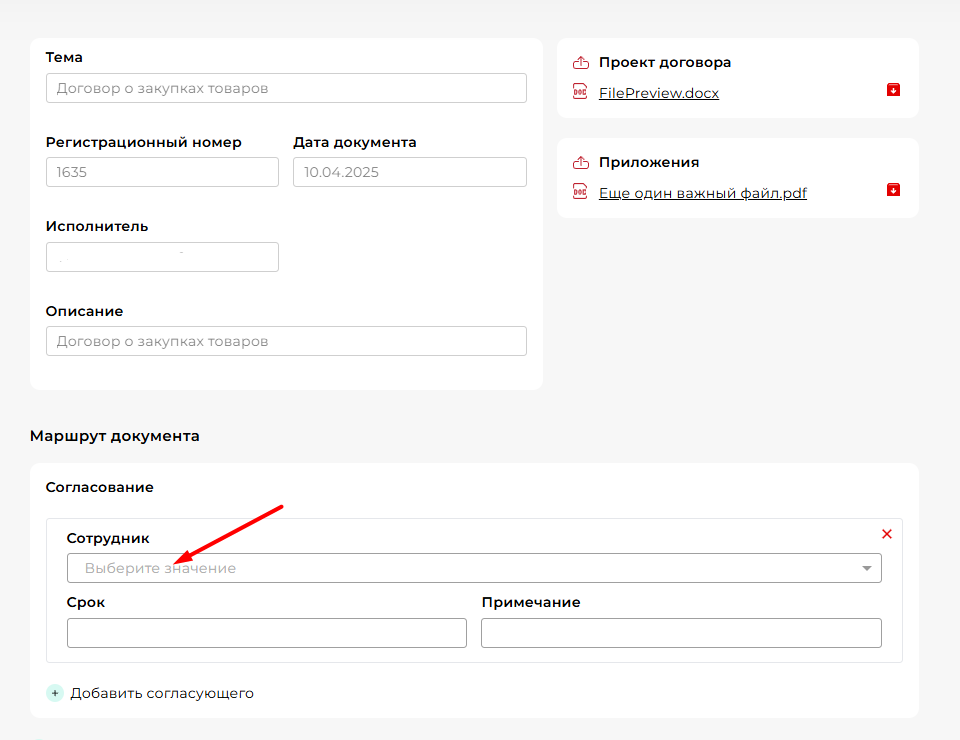
Task: Focus the Регистрационный номер field
Action: coord(162,172)
